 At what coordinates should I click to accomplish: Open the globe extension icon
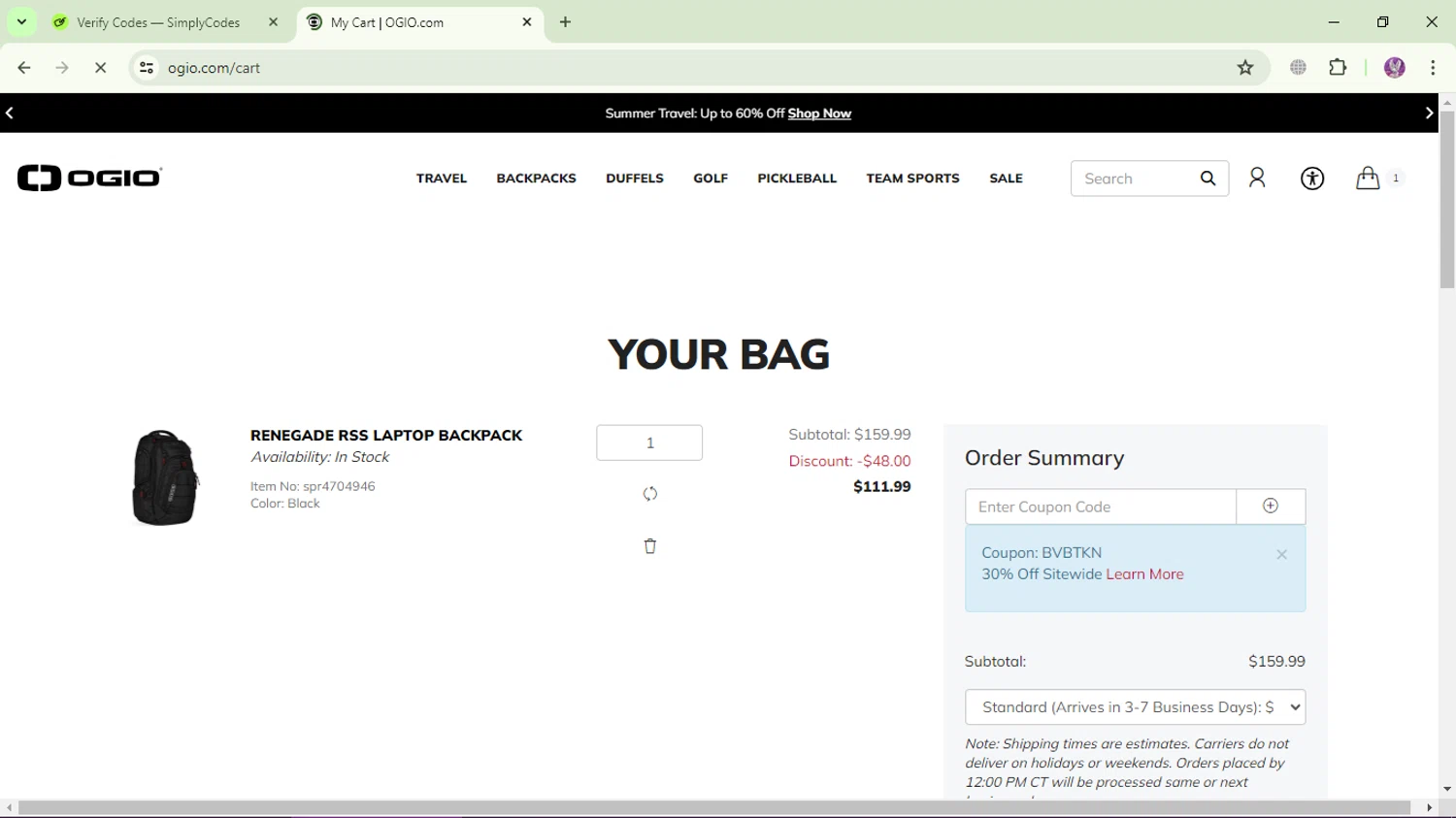tap(1298, 68)
